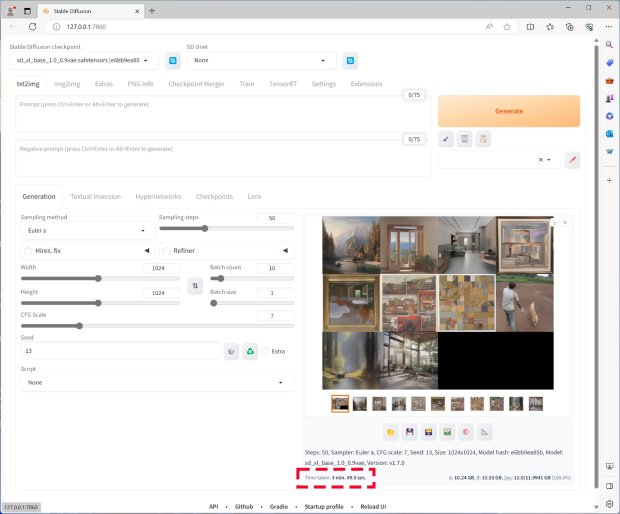620x514 pixels.
Task: Adjust the Width slider
Action: [x=100, y=278]
